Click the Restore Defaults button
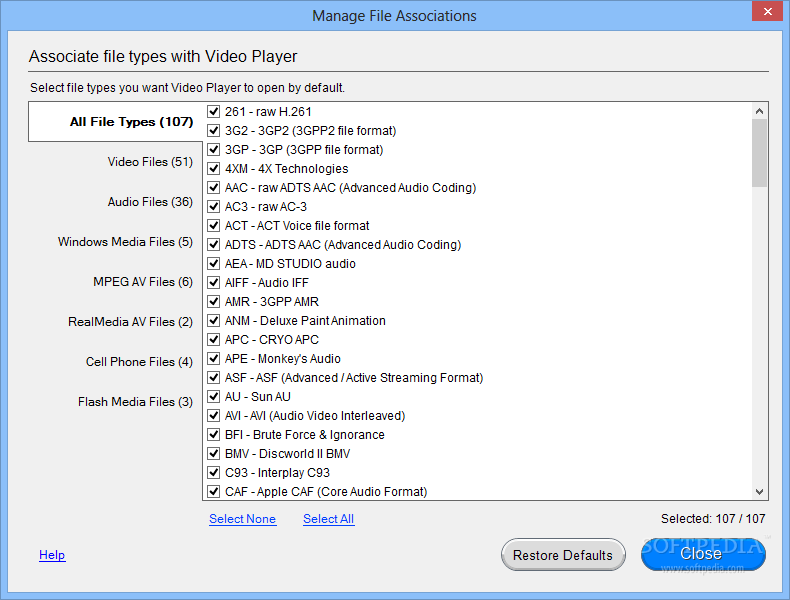This screenshot has width=790, height=600. coord(563,555)
